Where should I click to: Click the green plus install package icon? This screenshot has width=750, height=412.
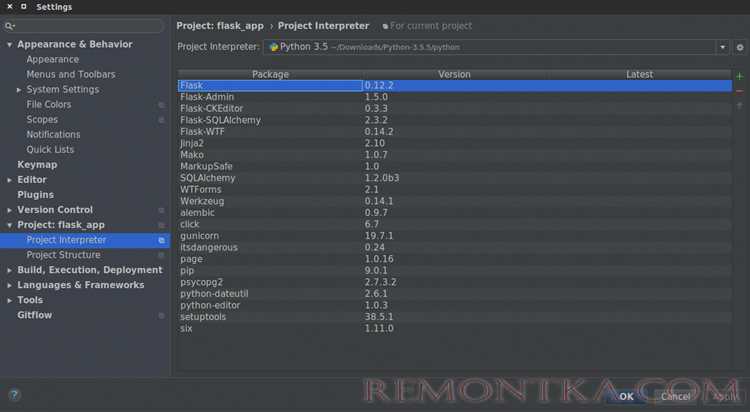pyautogui.click(x=739, y=76)
